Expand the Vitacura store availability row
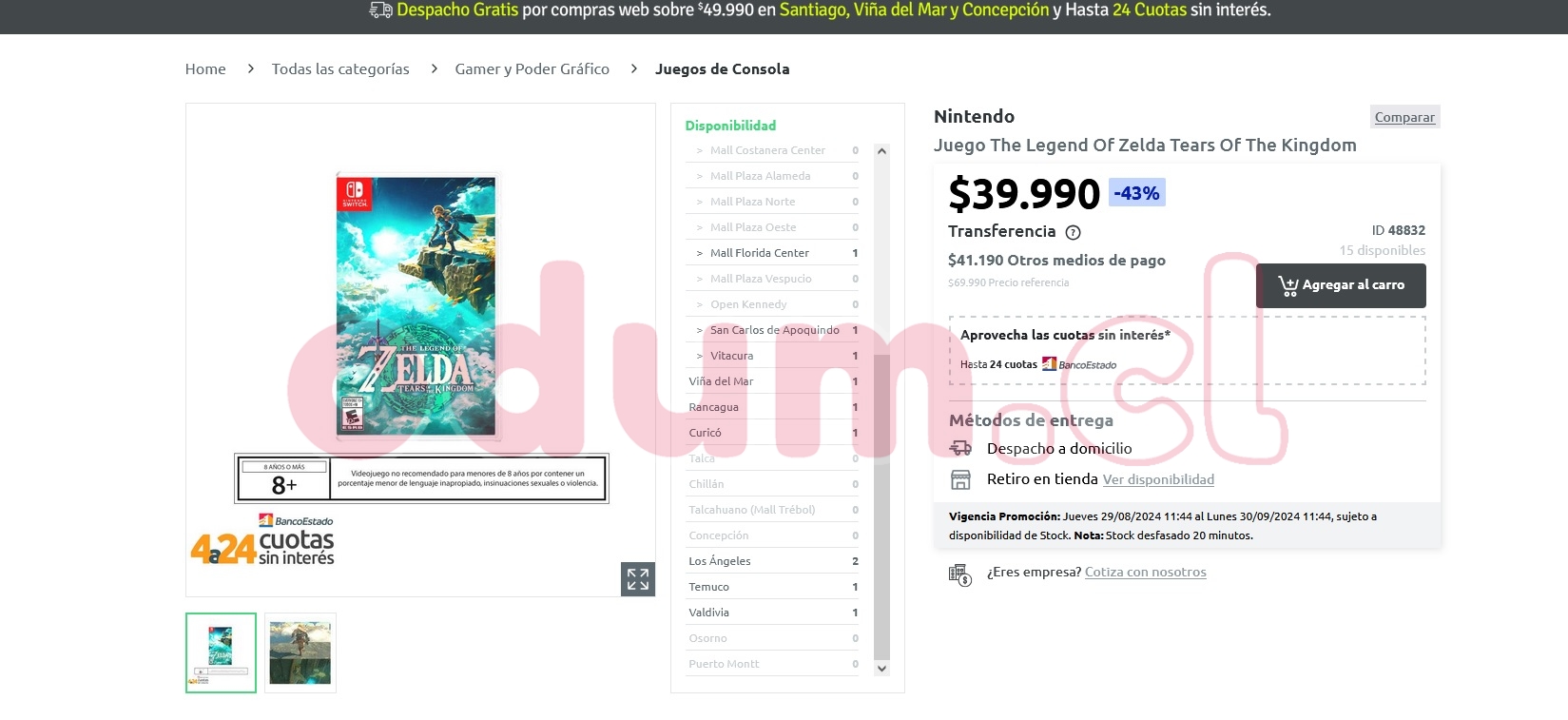 click(772, 356)
